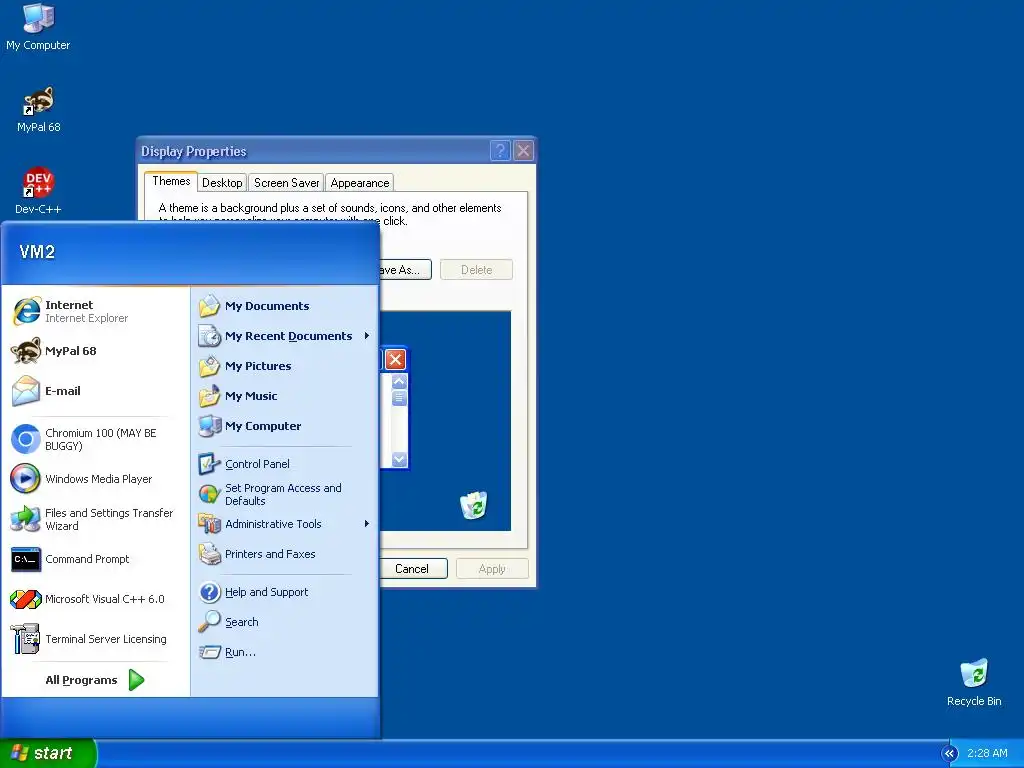The image size is (1024, 768).
Task: Start Files and Settings Transfer Wizard
Action: coord(95,519)
